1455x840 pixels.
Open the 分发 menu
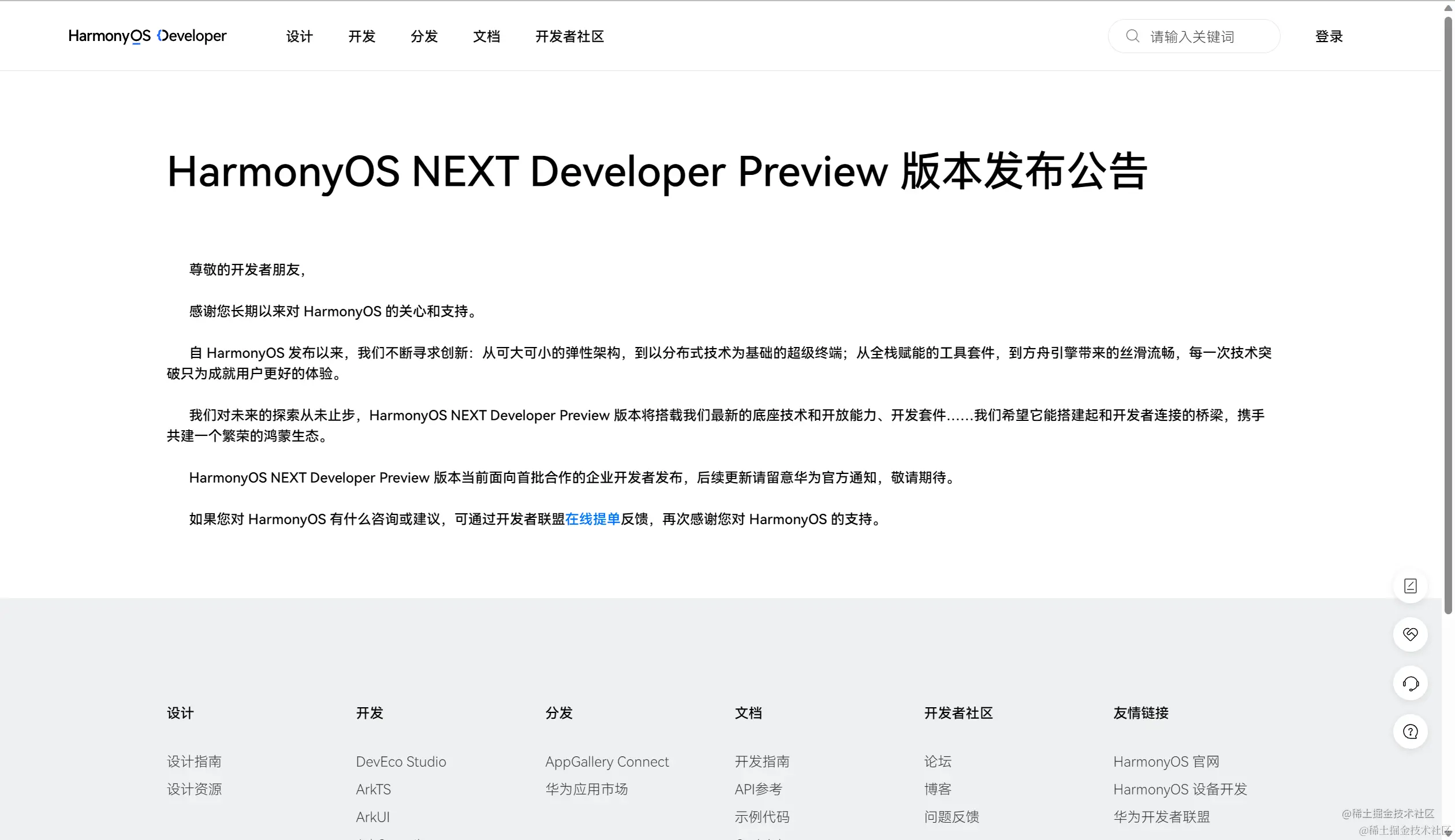click(x=424, y=36)
